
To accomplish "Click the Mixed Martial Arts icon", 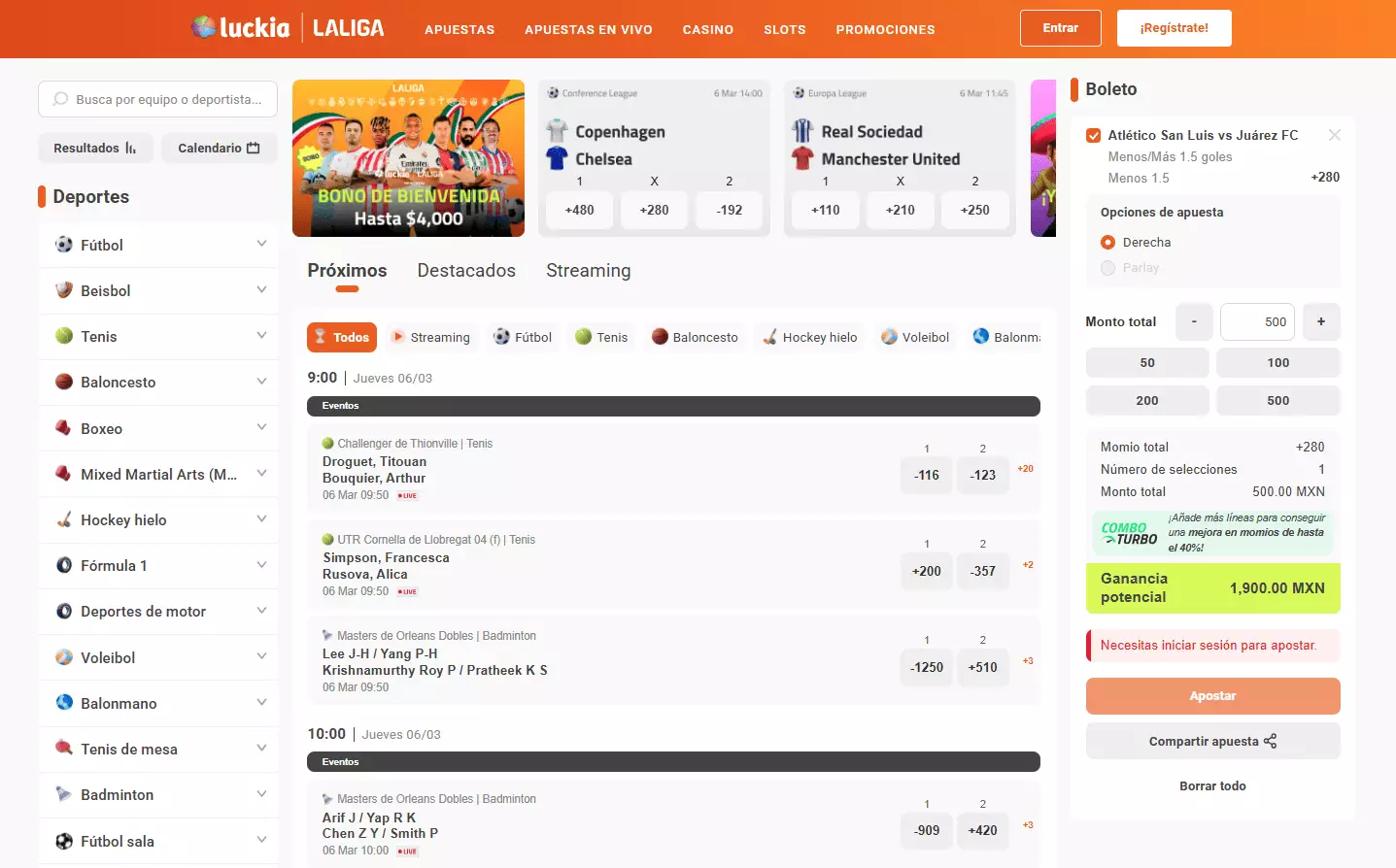I will pos(64,474).
